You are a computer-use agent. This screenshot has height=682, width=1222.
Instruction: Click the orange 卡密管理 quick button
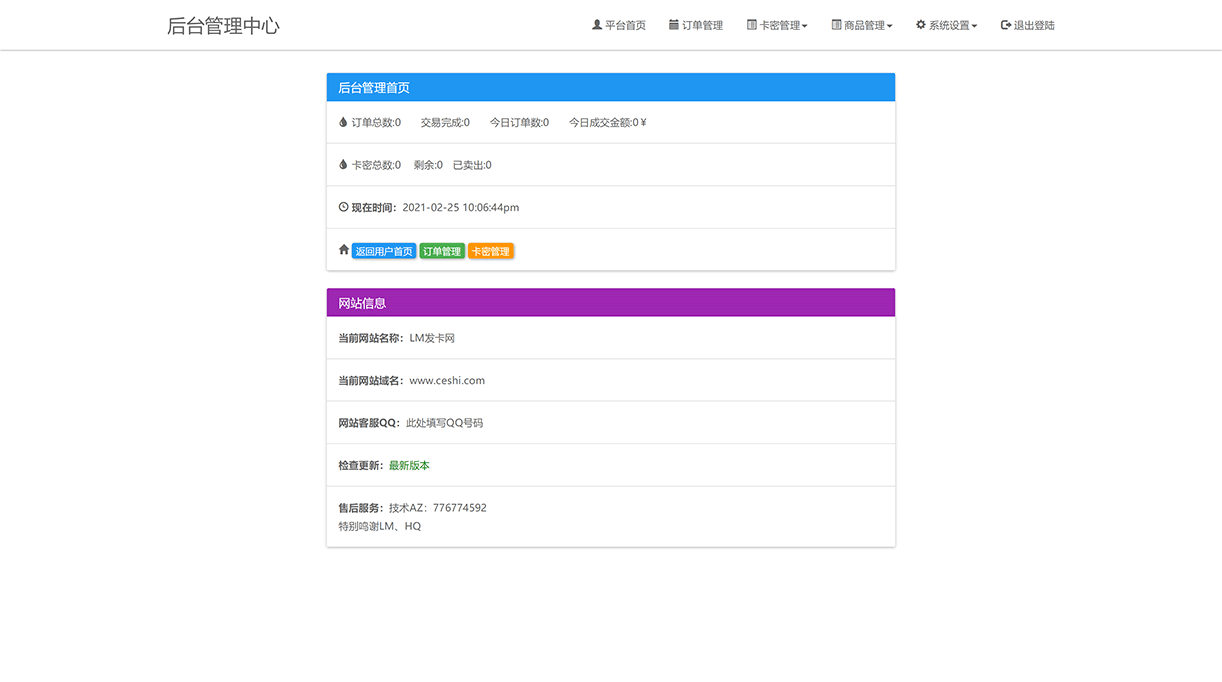[x=491, y=250]
